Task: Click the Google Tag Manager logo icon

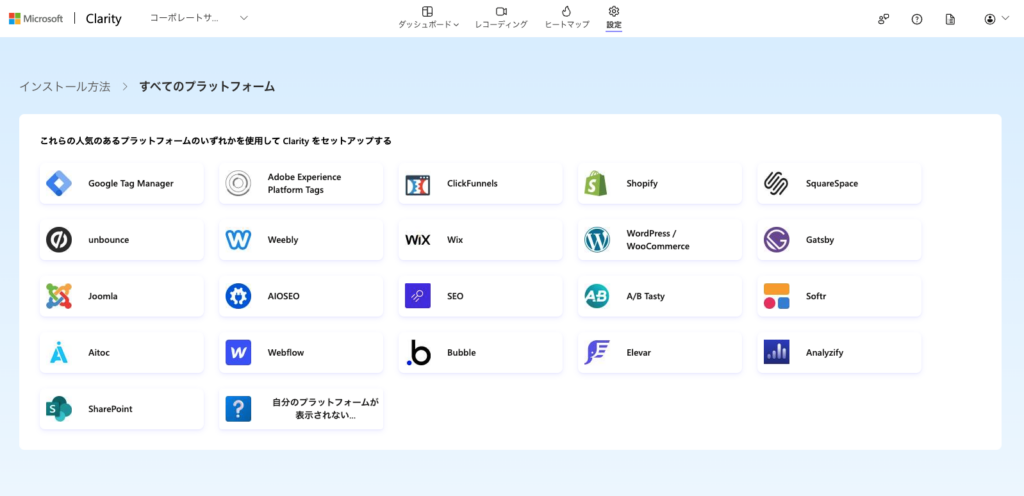Action: click(59, 183)
